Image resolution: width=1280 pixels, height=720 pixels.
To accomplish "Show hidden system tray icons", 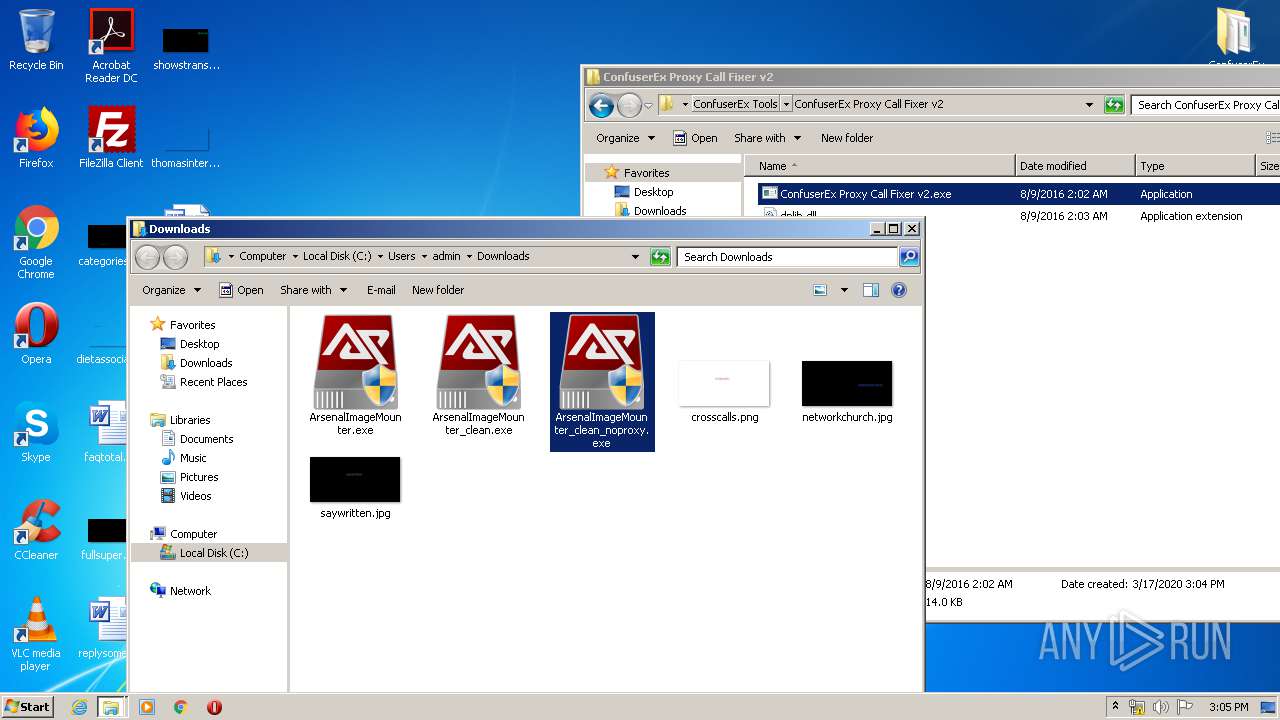I will click(x=1115, y=707).
